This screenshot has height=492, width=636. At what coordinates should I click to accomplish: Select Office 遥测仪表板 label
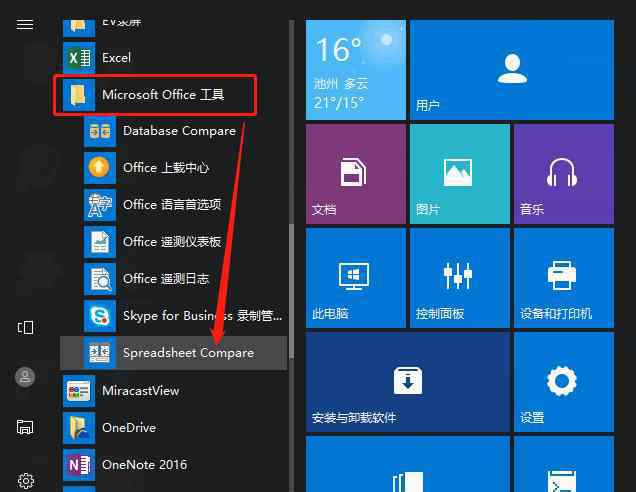pos(172,242)
